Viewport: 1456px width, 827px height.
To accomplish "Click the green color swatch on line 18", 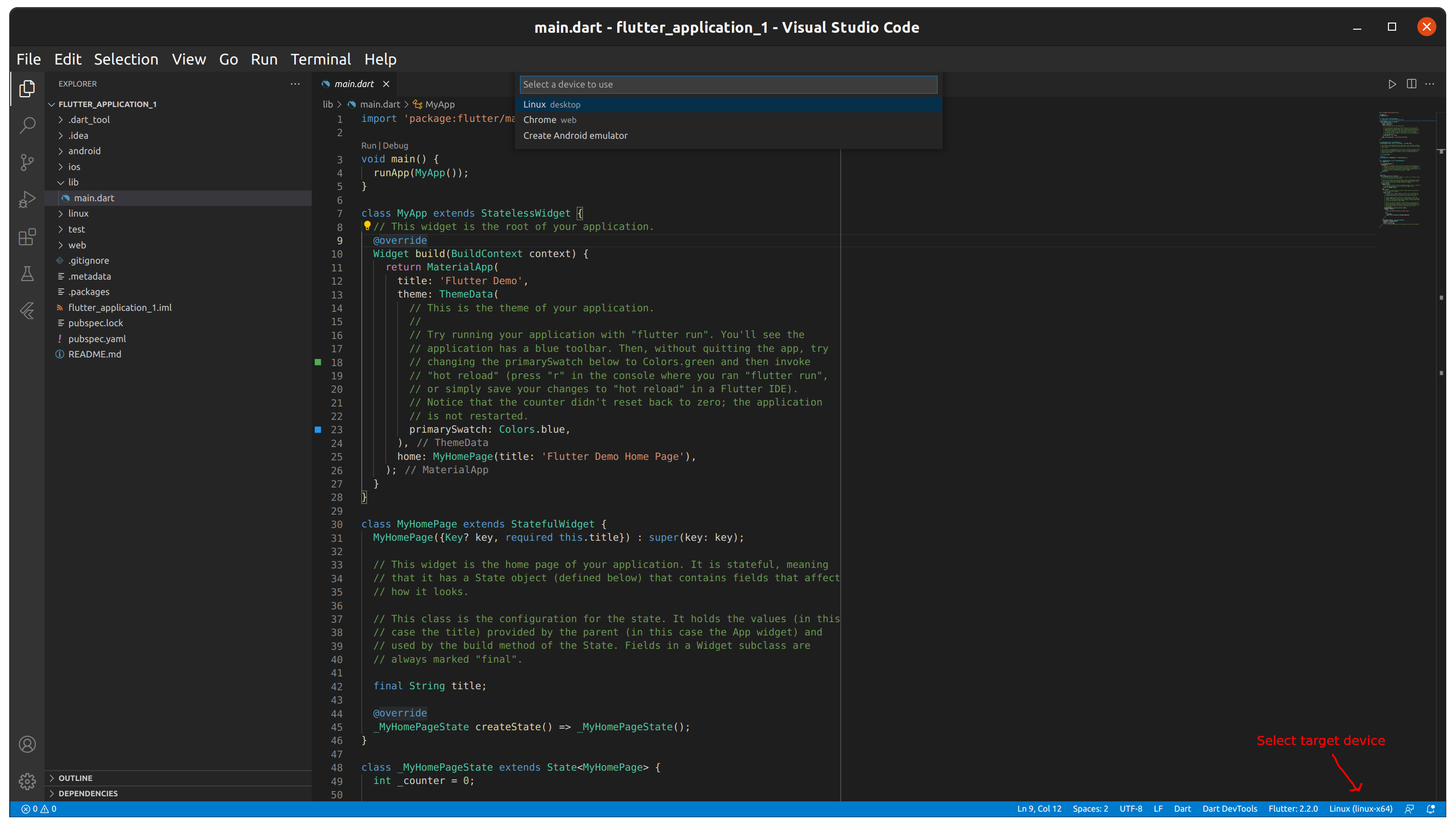I will click(318, 362).
